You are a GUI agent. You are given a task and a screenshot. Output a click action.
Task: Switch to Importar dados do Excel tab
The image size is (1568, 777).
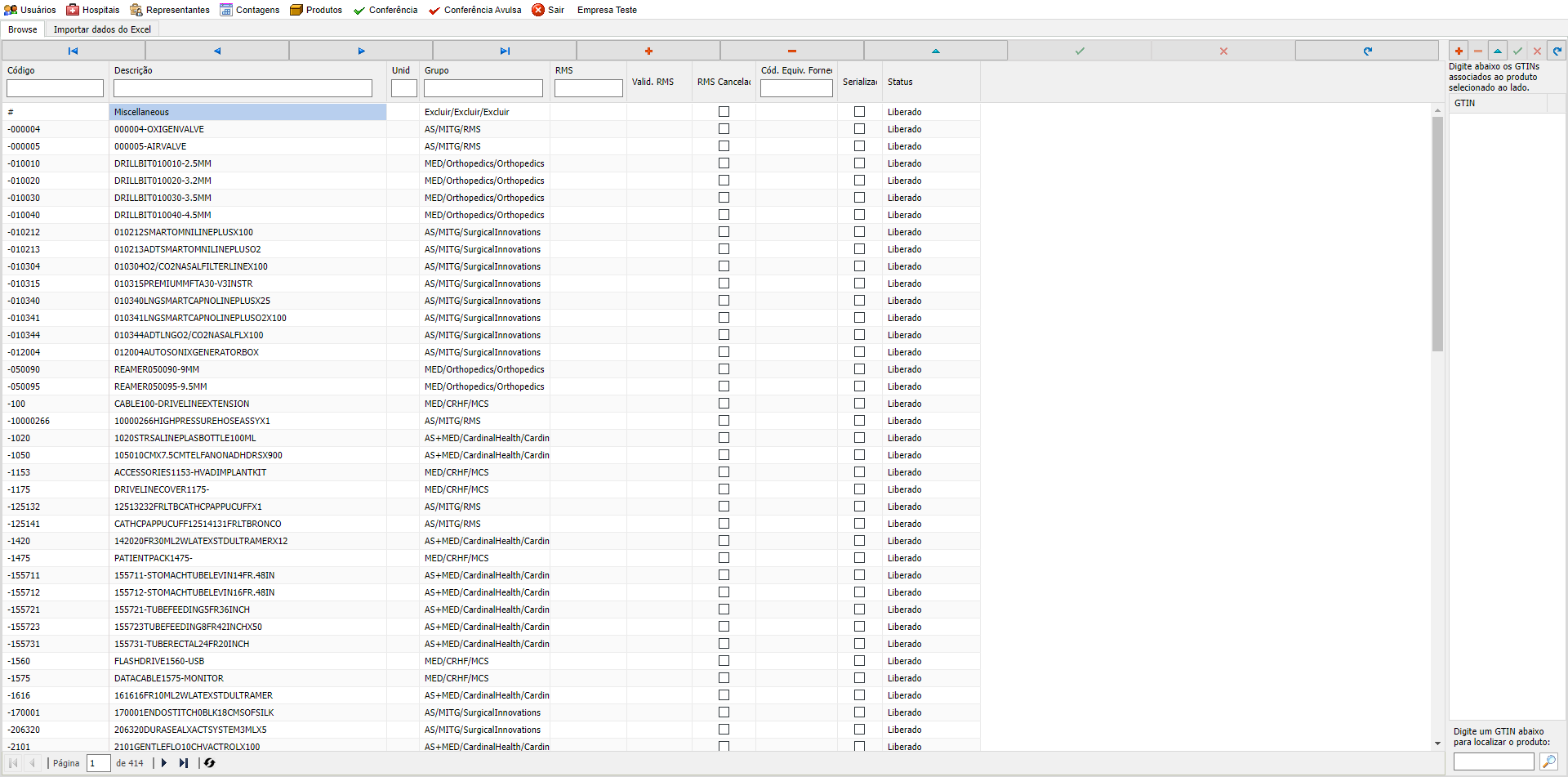(x=102, y=29)
